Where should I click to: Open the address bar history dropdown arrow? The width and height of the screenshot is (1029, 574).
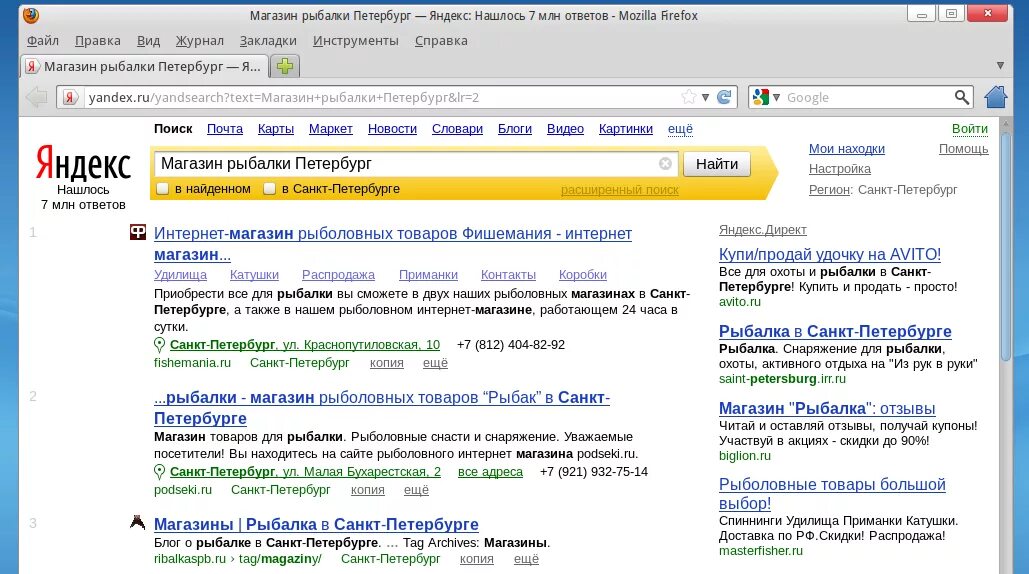(705, 98)
